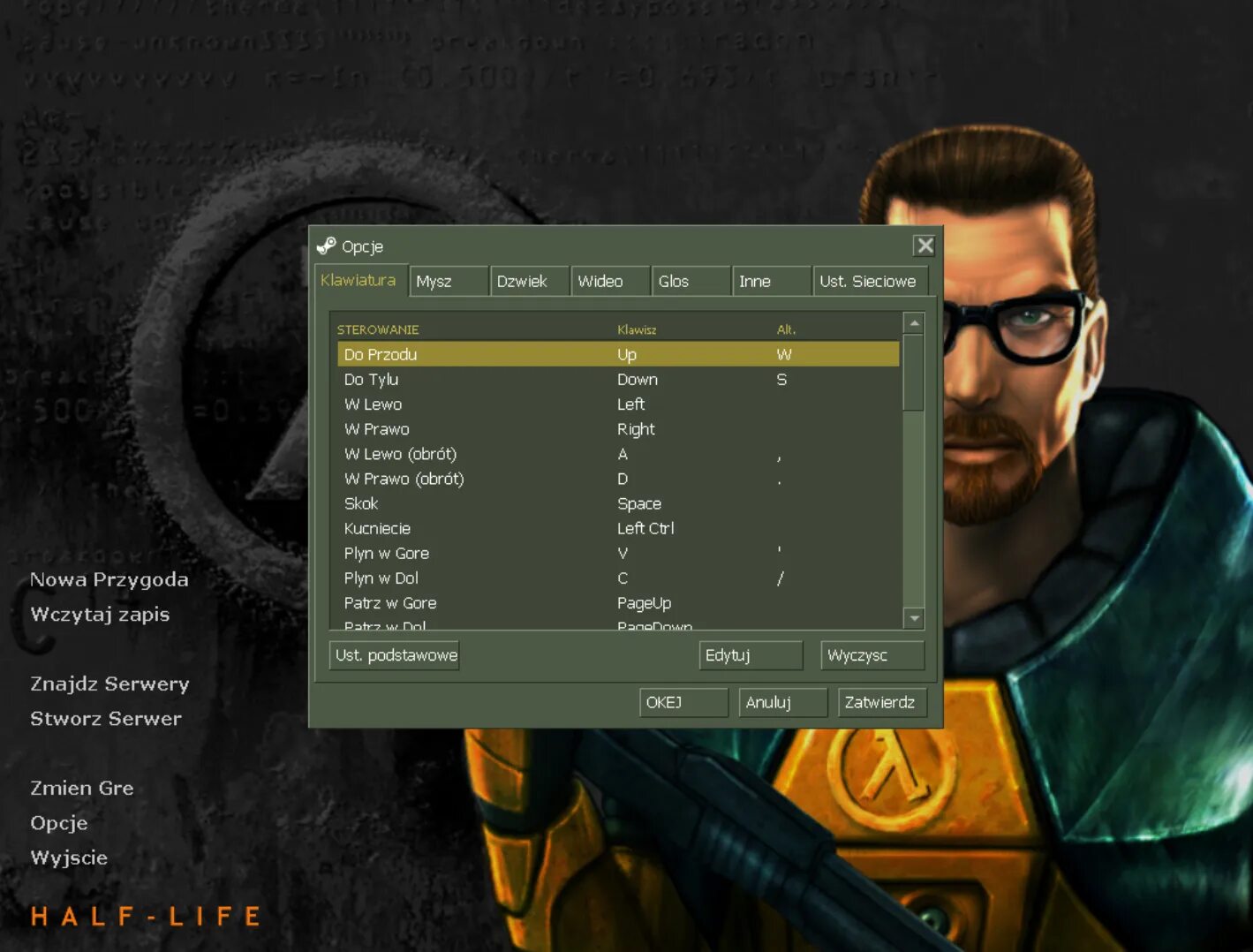Image resolution: width=1253 pixels, height=952 pixels.
Task: Open Stworz Serwer in main menu
Action: coord(106,719)
